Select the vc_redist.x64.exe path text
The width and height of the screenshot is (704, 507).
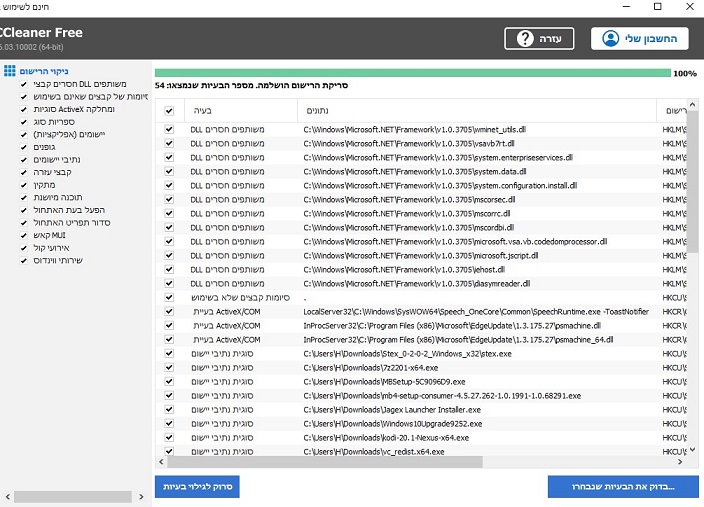coord(374,451)
